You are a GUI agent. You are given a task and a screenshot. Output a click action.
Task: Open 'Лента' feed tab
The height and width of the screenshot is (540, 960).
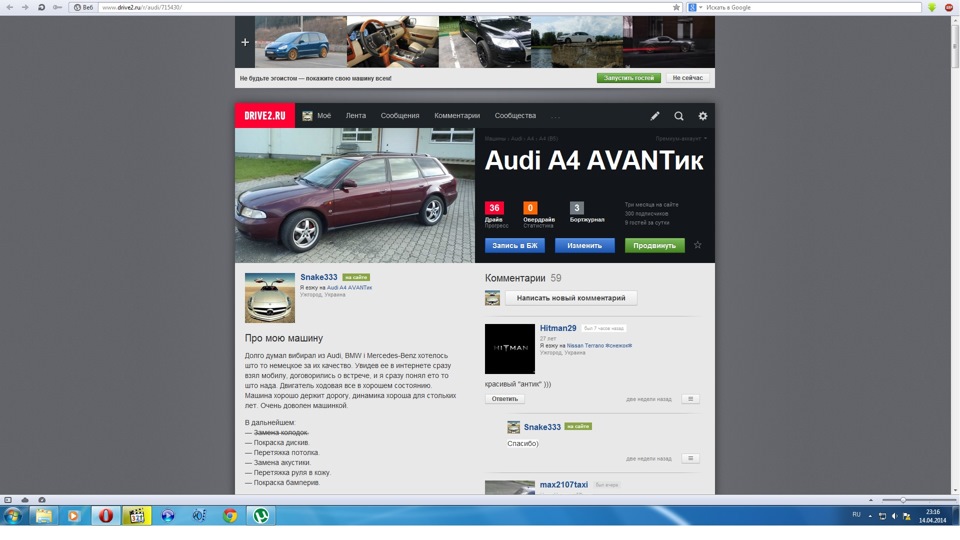(356, 116)
